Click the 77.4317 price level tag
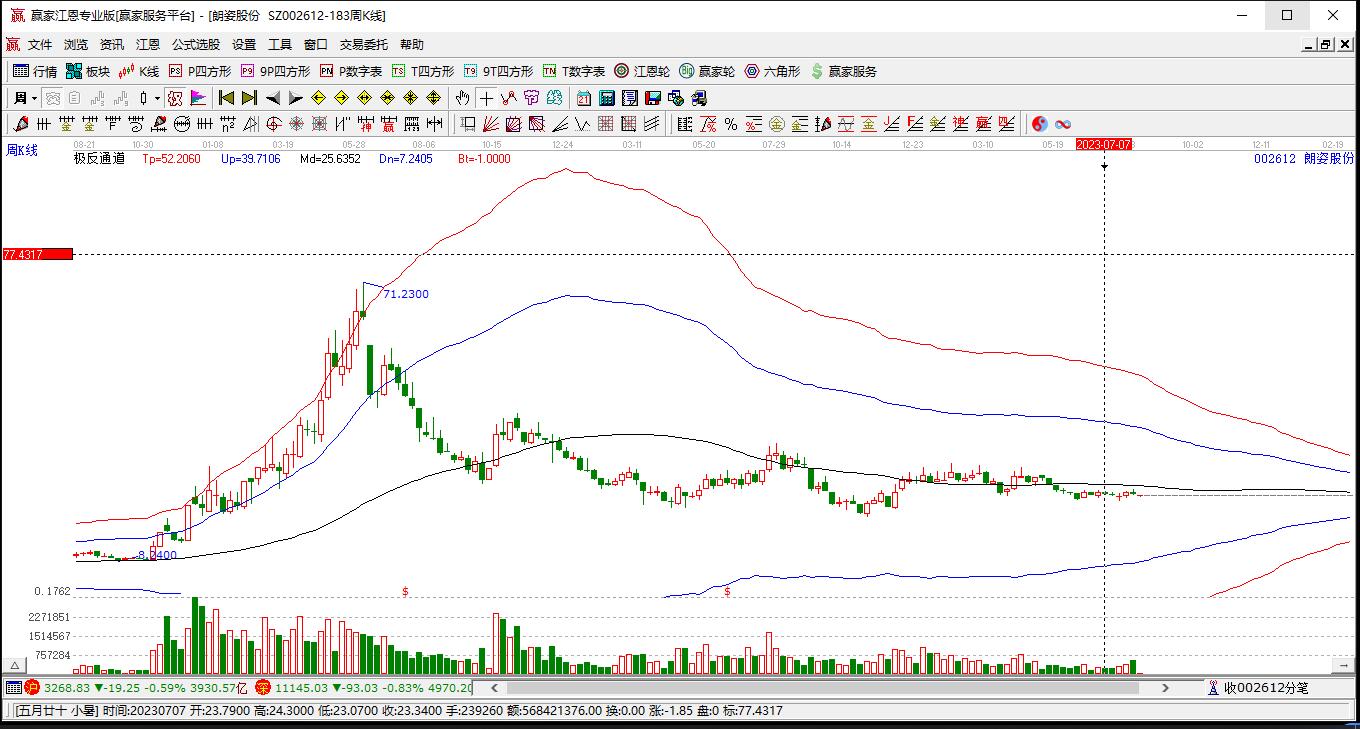The image size is (1360, 729). pyautogui.click(x=38, y=255)
